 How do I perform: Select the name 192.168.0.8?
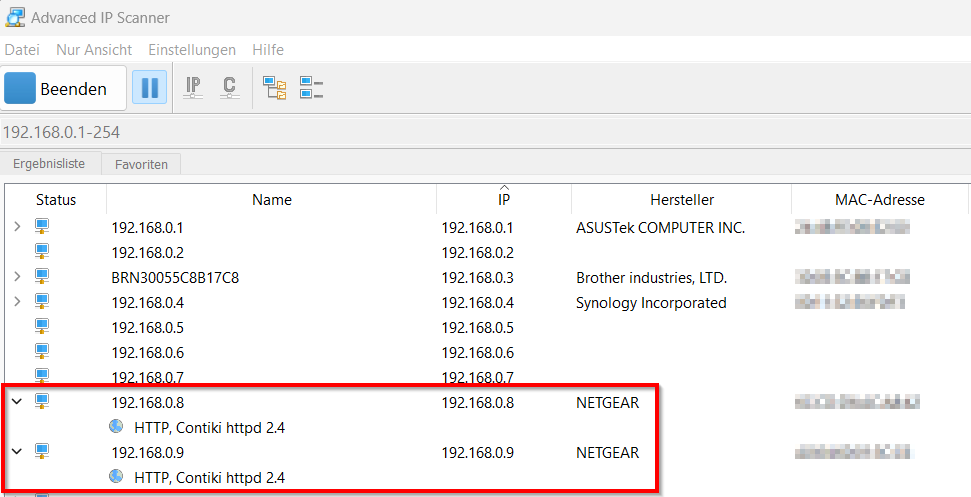pyautogui.click(x=147, y=403)
